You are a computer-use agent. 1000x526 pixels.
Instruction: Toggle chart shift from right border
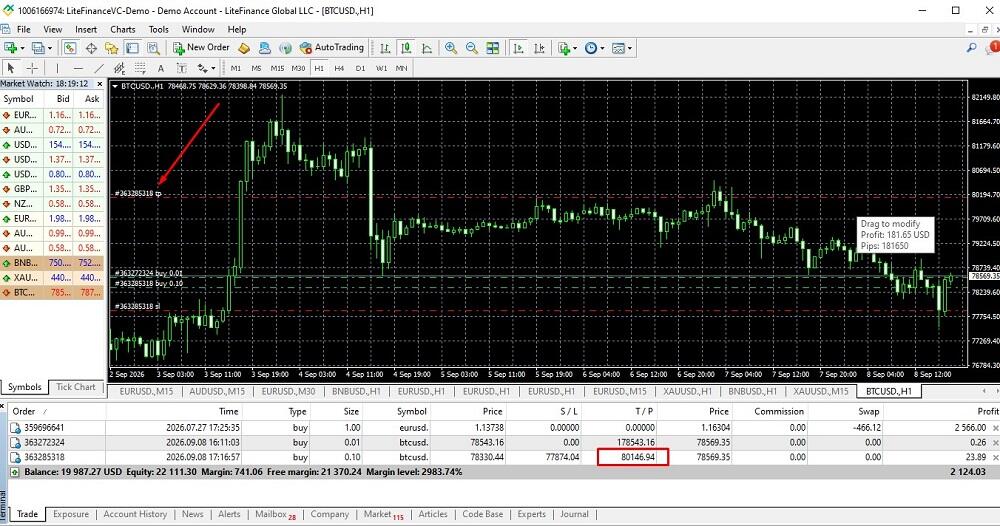(540, 48)
